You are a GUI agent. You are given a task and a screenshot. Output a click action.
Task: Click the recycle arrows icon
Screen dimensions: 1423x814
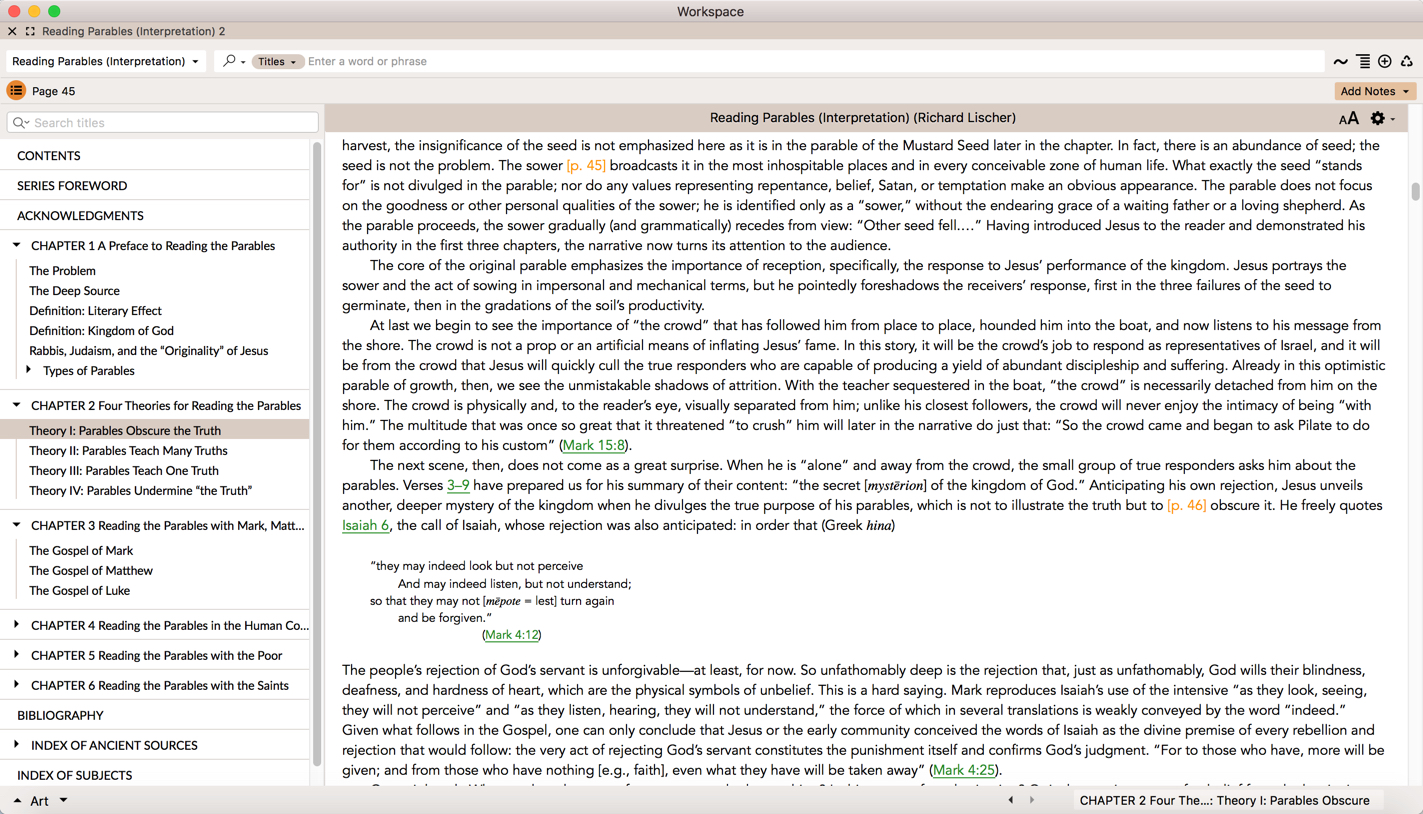(x=1407, y=62)
